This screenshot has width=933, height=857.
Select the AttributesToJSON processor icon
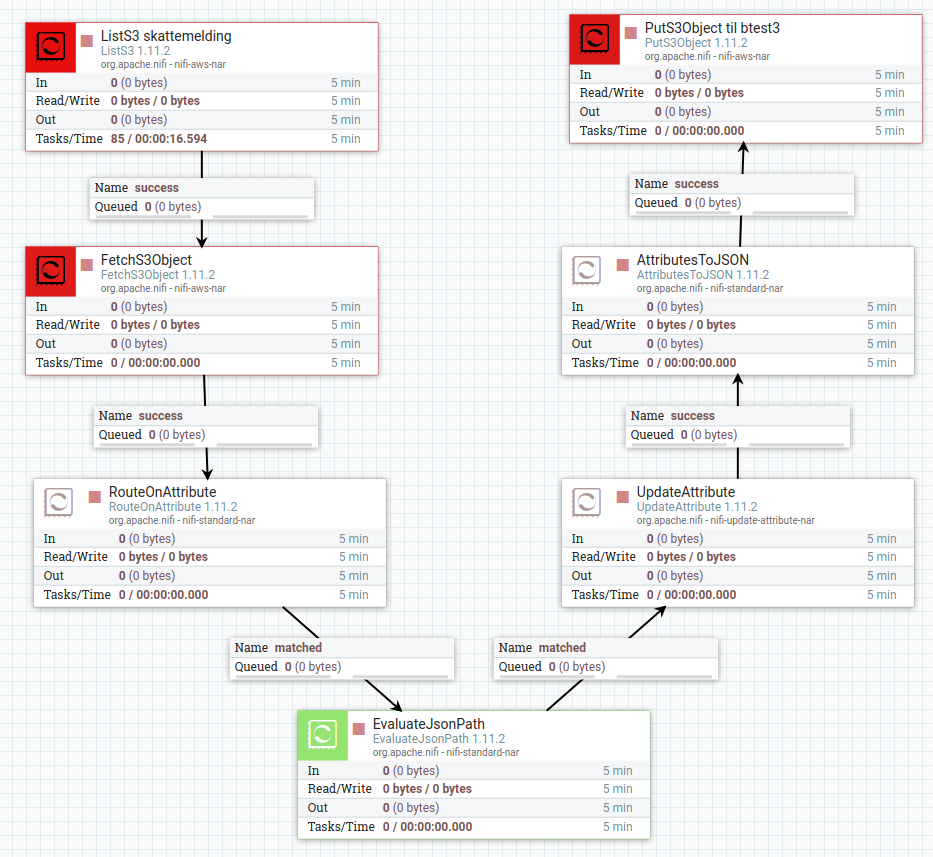coord(587,270)
